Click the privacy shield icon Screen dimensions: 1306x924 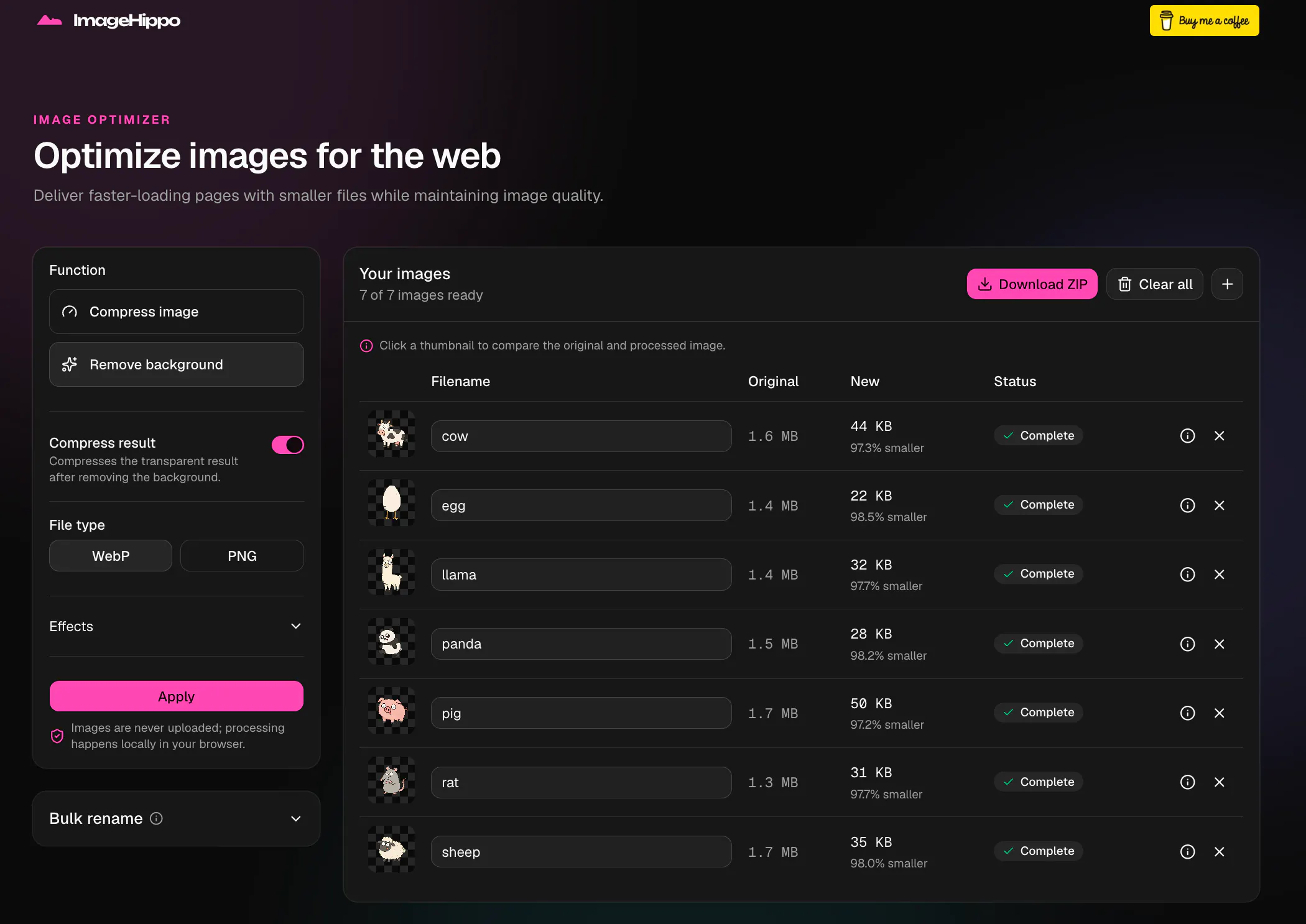tap(57, 736)
